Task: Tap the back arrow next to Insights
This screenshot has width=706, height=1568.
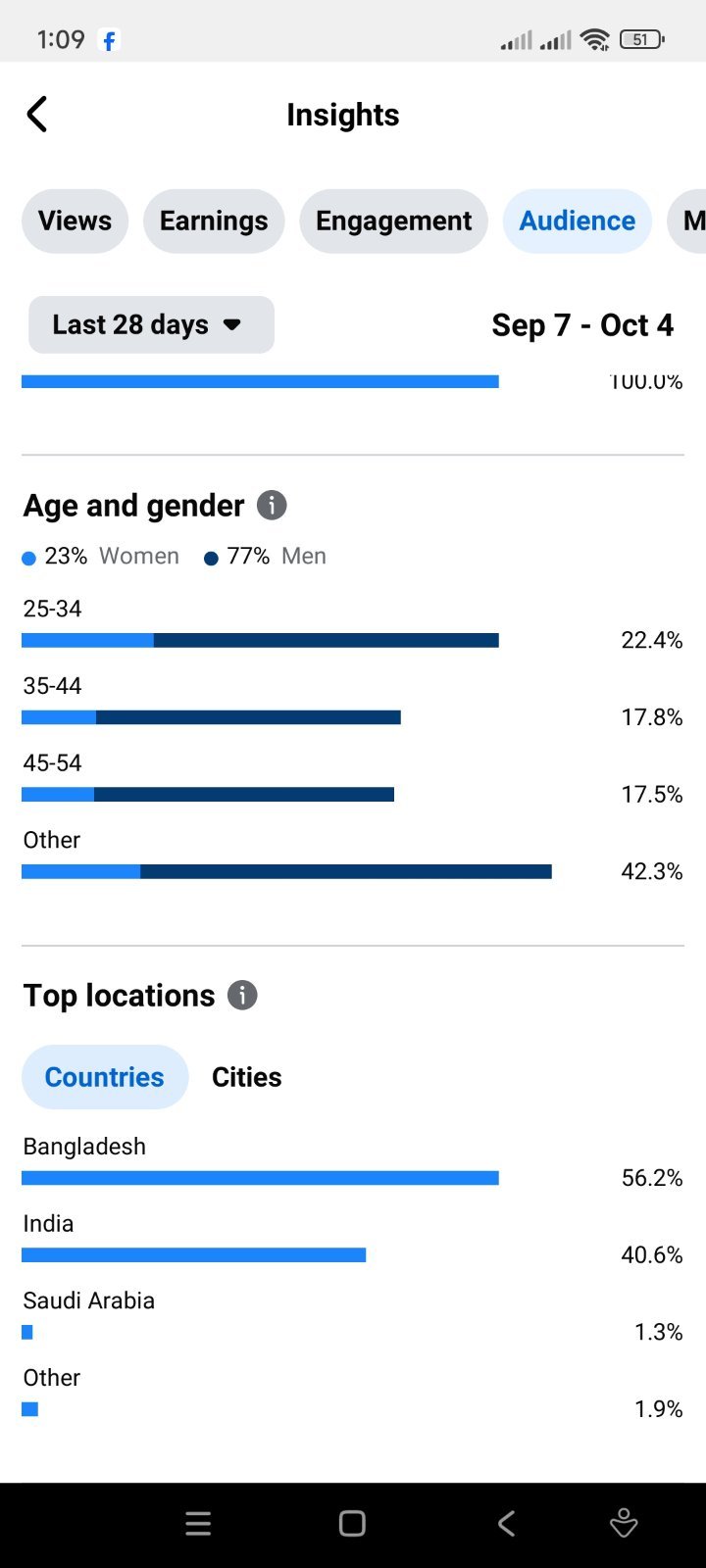Action: coord(37,115)
